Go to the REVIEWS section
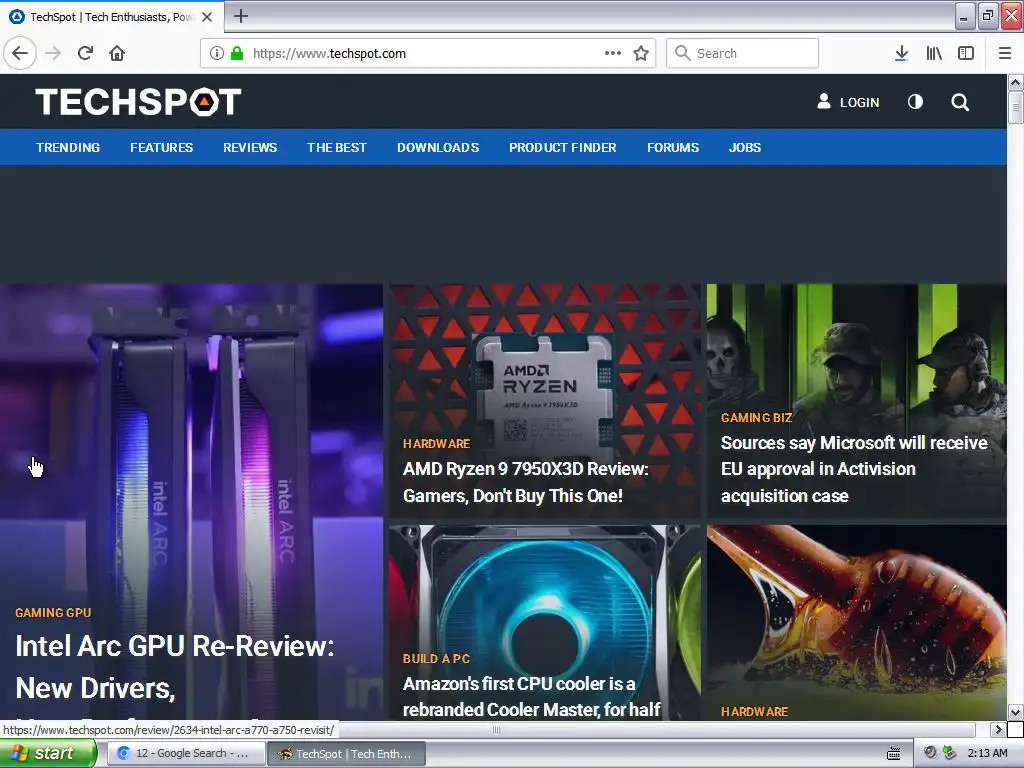This screenshot has width=1024, height=768. [x=250, y=148]
